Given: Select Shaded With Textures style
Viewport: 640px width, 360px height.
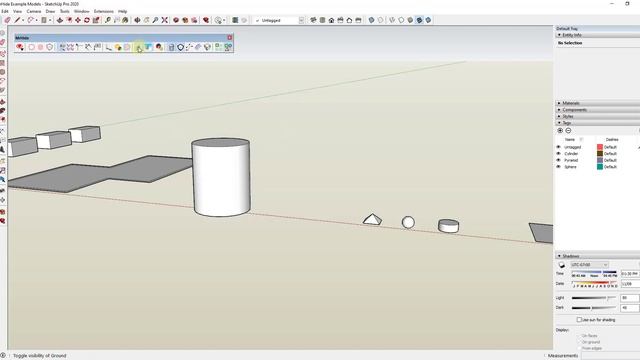Looking at the screenshot, I should (419, 20).
